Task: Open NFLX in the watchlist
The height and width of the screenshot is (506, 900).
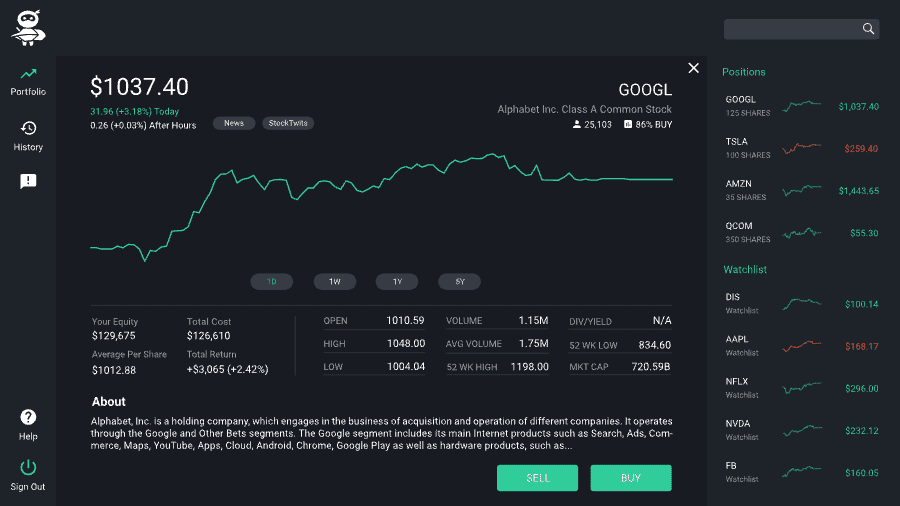Action: 801,388
